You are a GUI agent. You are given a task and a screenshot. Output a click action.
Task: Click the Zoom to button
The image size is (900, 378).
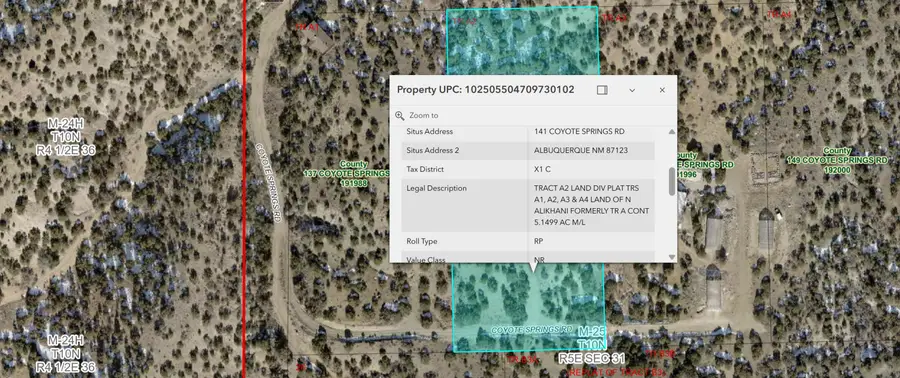pyautogui.click(x=417, y=115)
